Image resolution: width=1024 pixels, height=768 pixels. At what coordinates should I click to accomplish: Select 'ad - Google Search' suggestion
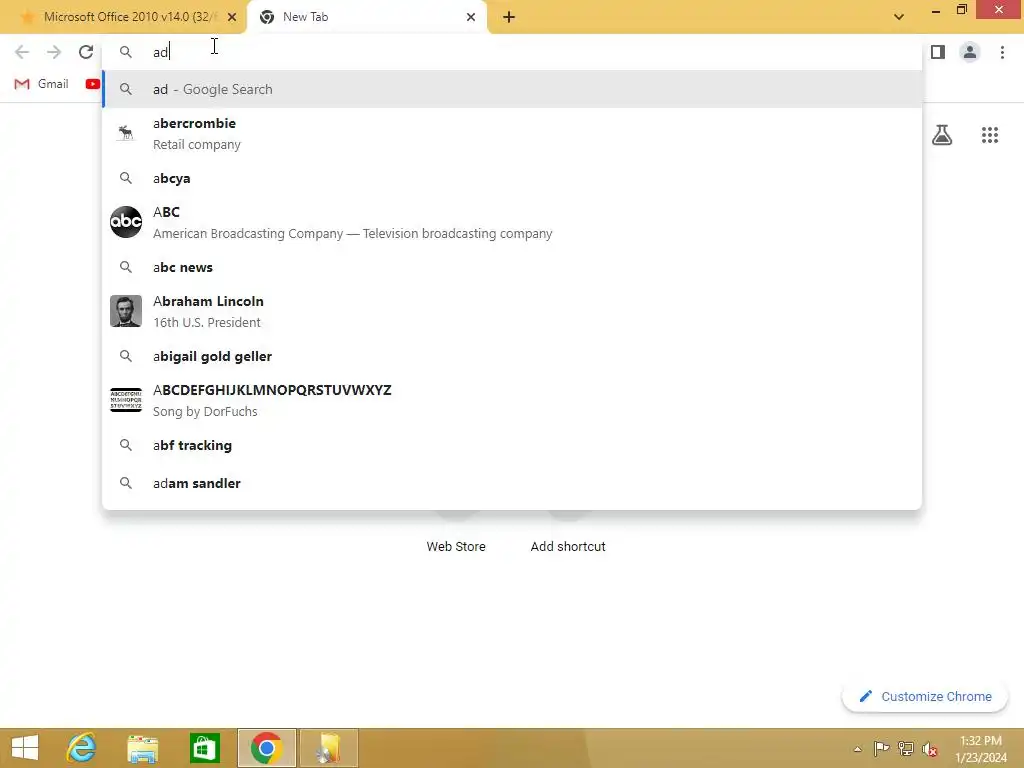(x=513, y=89)
